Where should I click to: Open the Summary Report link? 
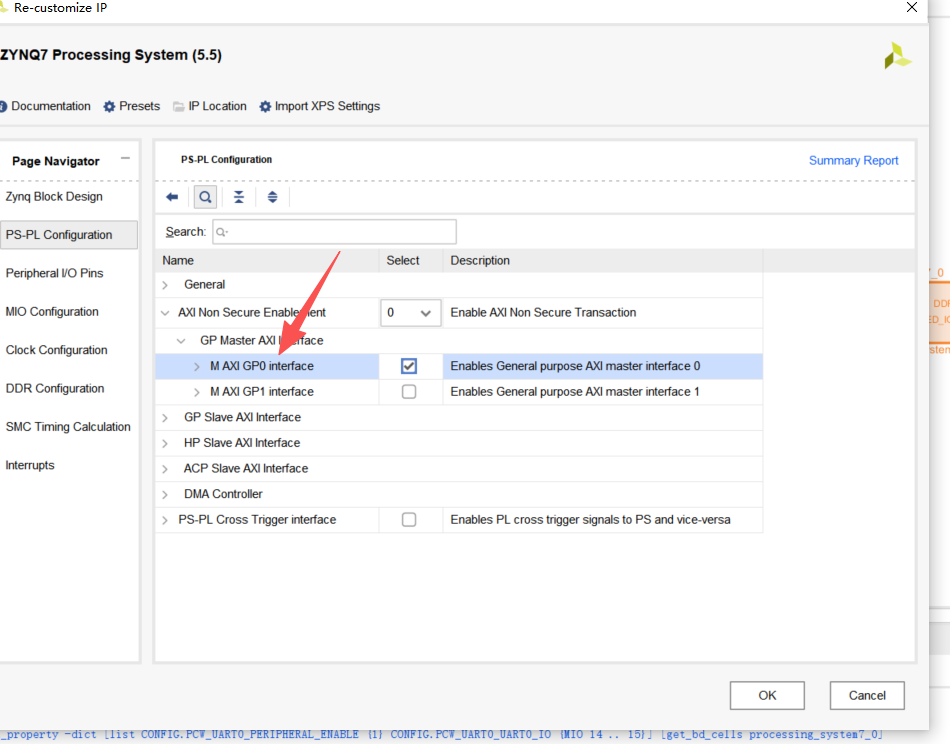point(854,161)
